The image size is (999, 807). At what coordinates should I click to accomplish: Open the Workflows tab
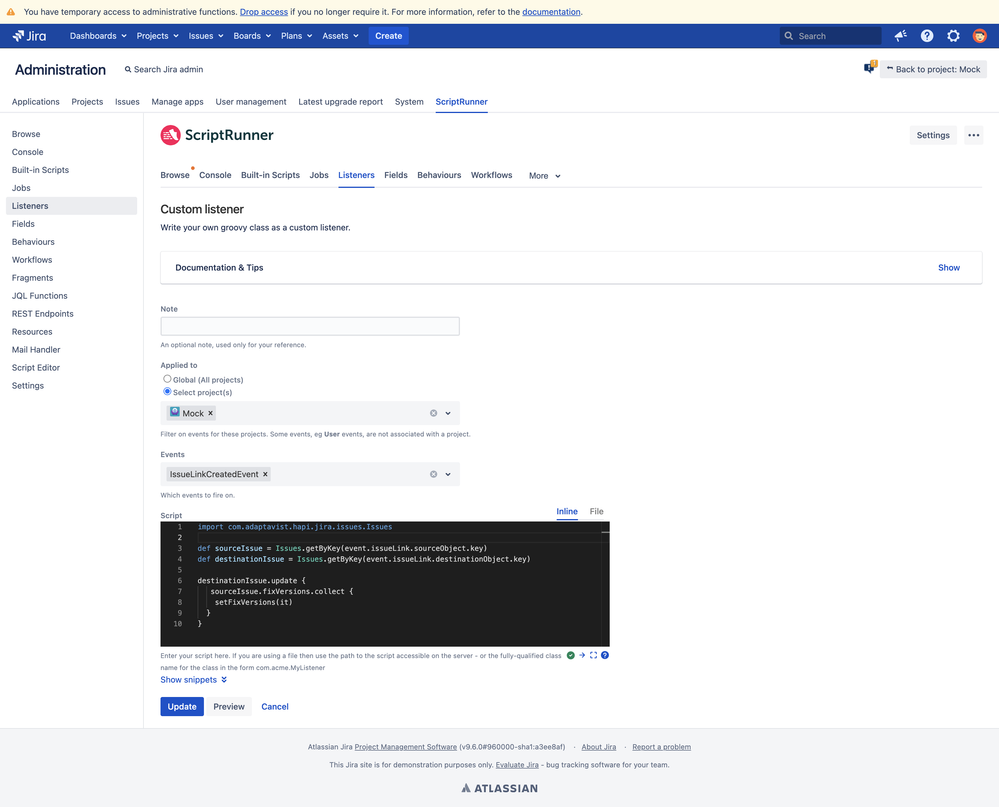[491, 175]
